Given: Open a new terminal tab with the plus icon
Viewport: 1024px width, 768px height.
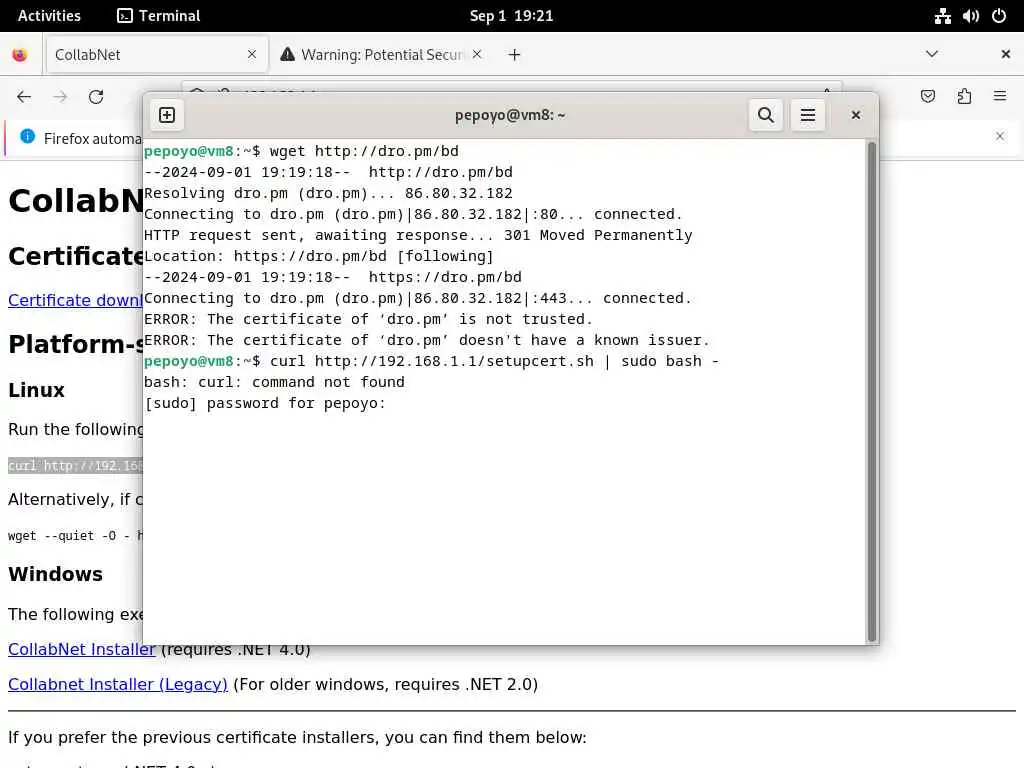Looking at the screenshot, I should pyautogui.click(x=167, y=115).
